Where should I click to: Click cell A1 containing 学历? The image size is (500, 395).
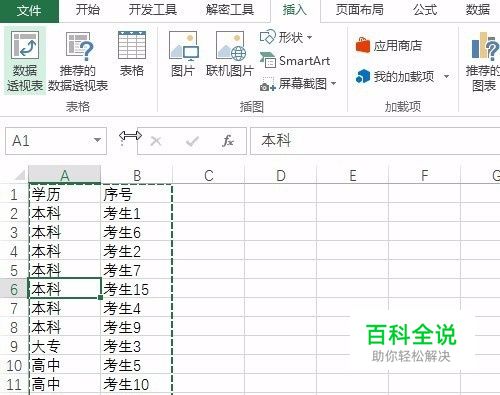click(65, 194)
